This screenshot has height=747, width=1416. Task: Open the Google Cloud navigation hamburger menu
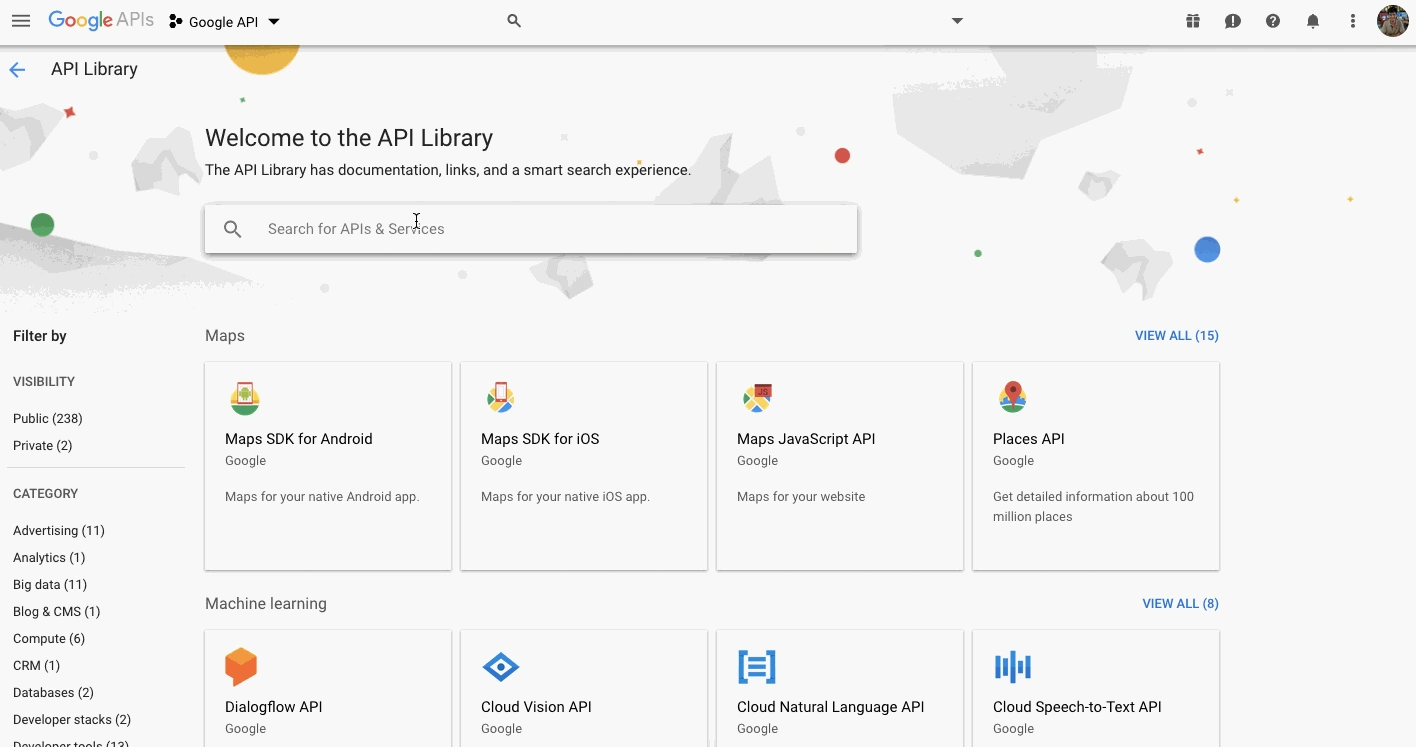pos(21,20)
